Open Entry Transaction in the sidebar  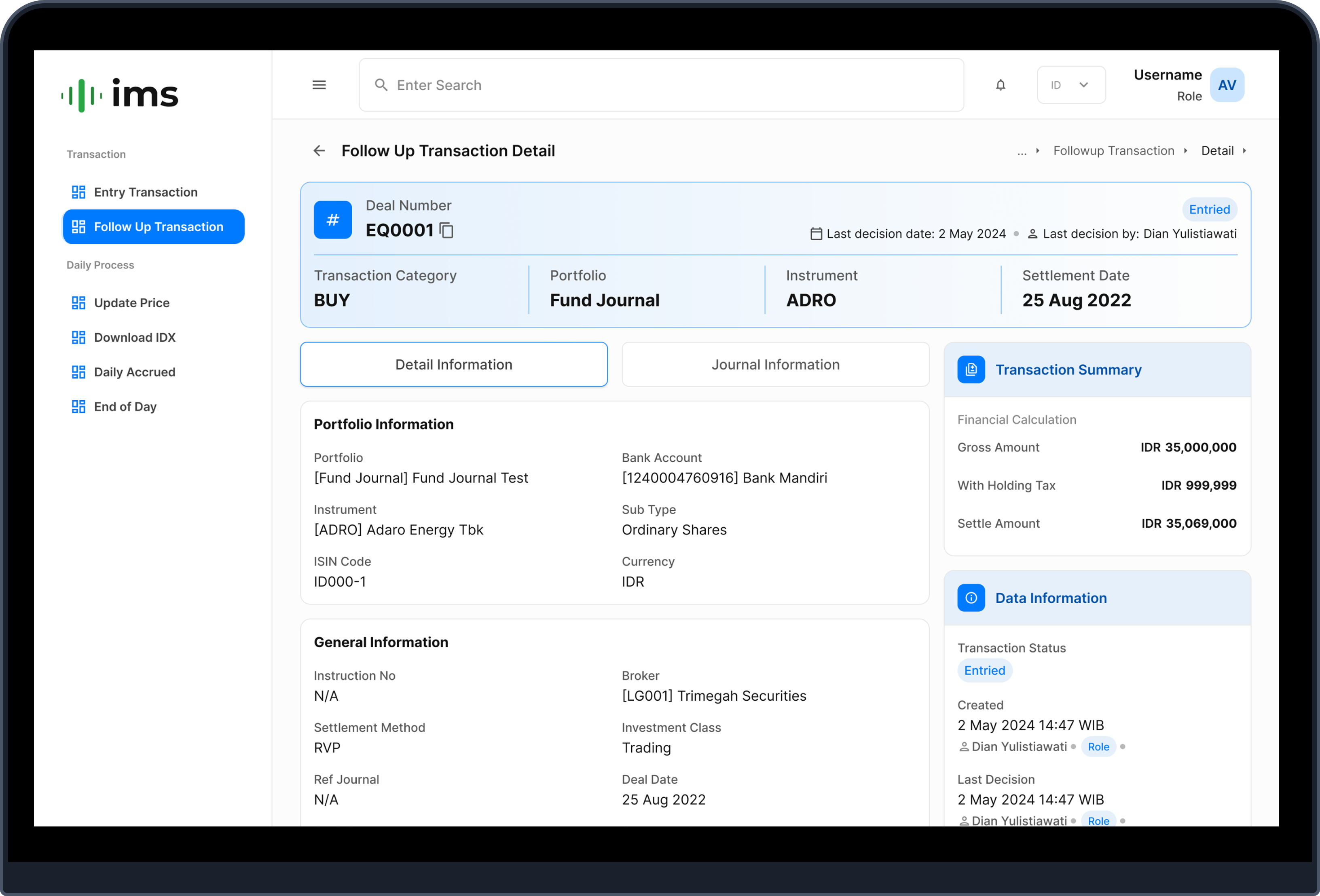[146, 192]
